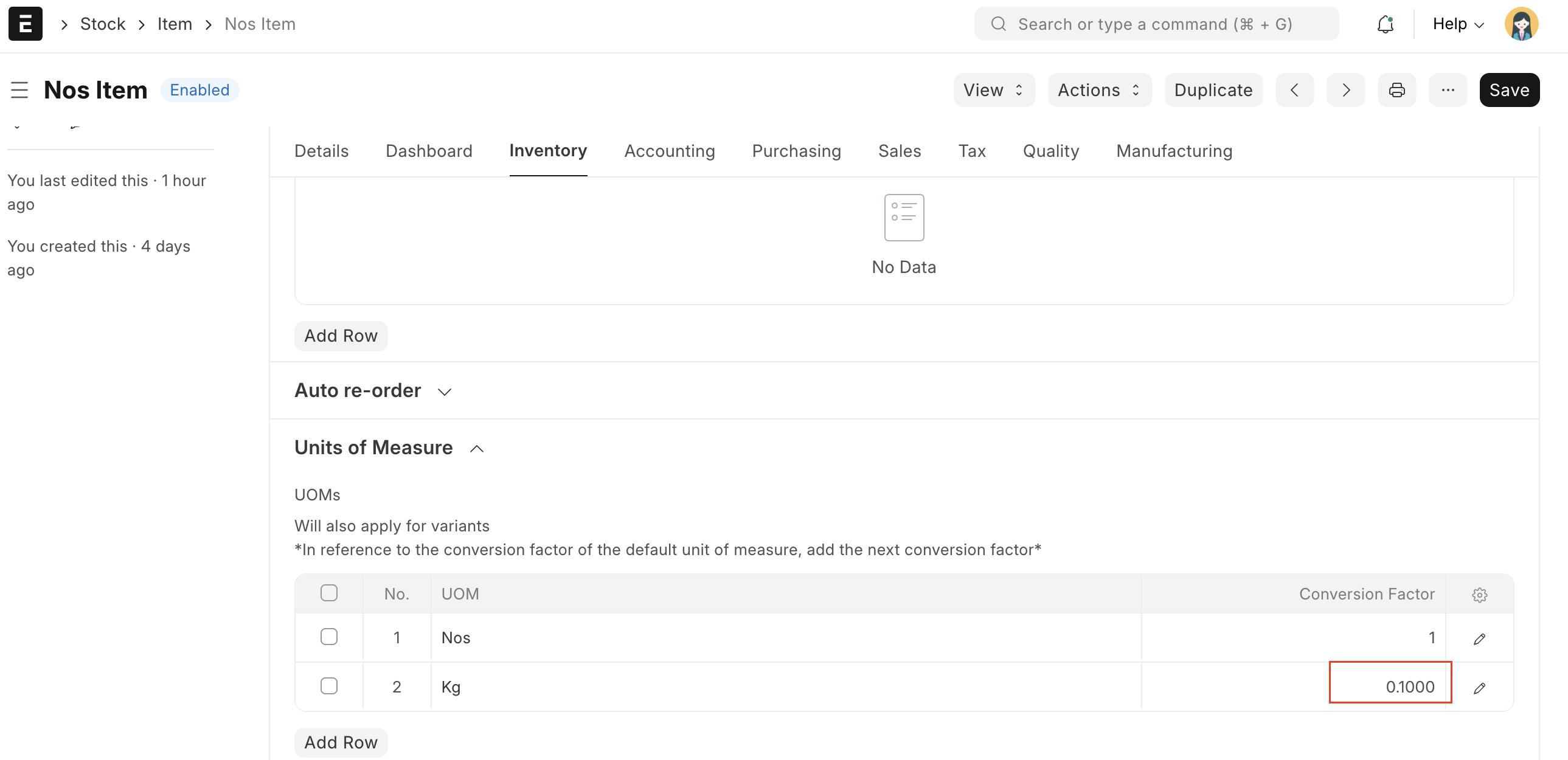1568x760 pixels.
Task: Open the notifications bell icon
Action: click(x=1385, y=24)
